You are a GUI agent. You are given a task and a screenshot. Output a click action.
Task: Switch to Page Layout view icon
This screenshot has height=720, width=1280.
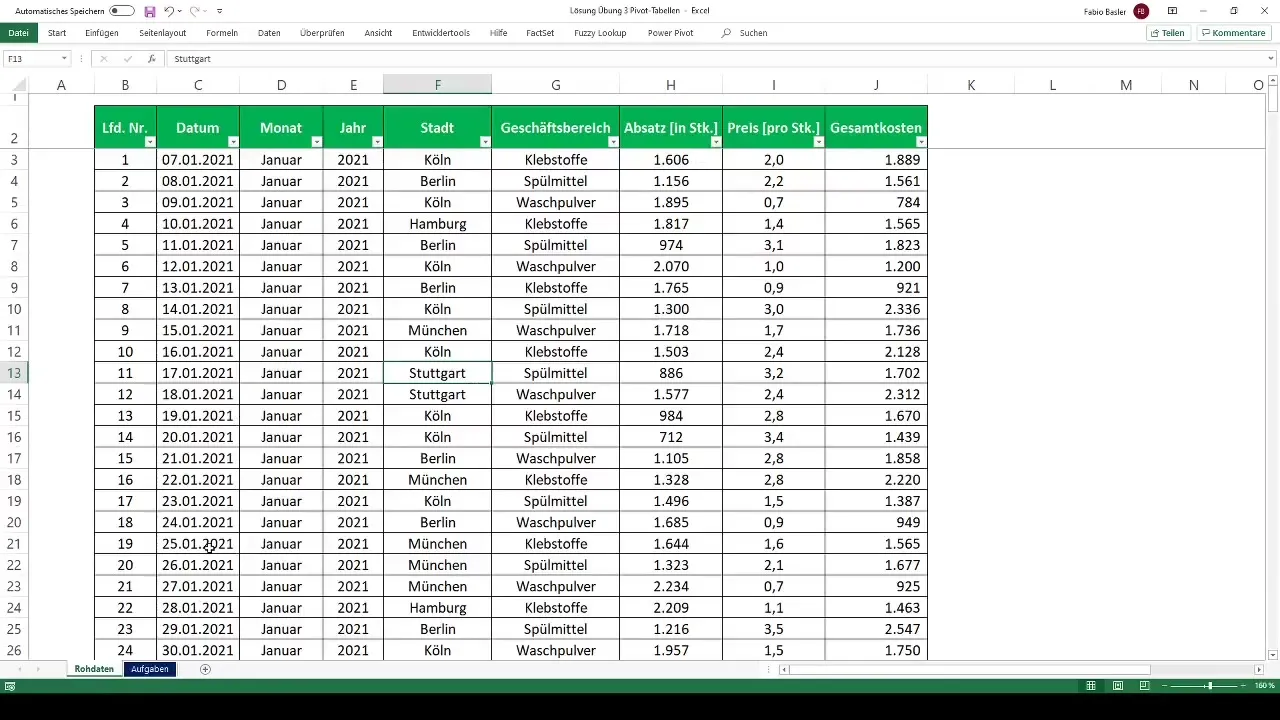click(x=1117, y=686)
